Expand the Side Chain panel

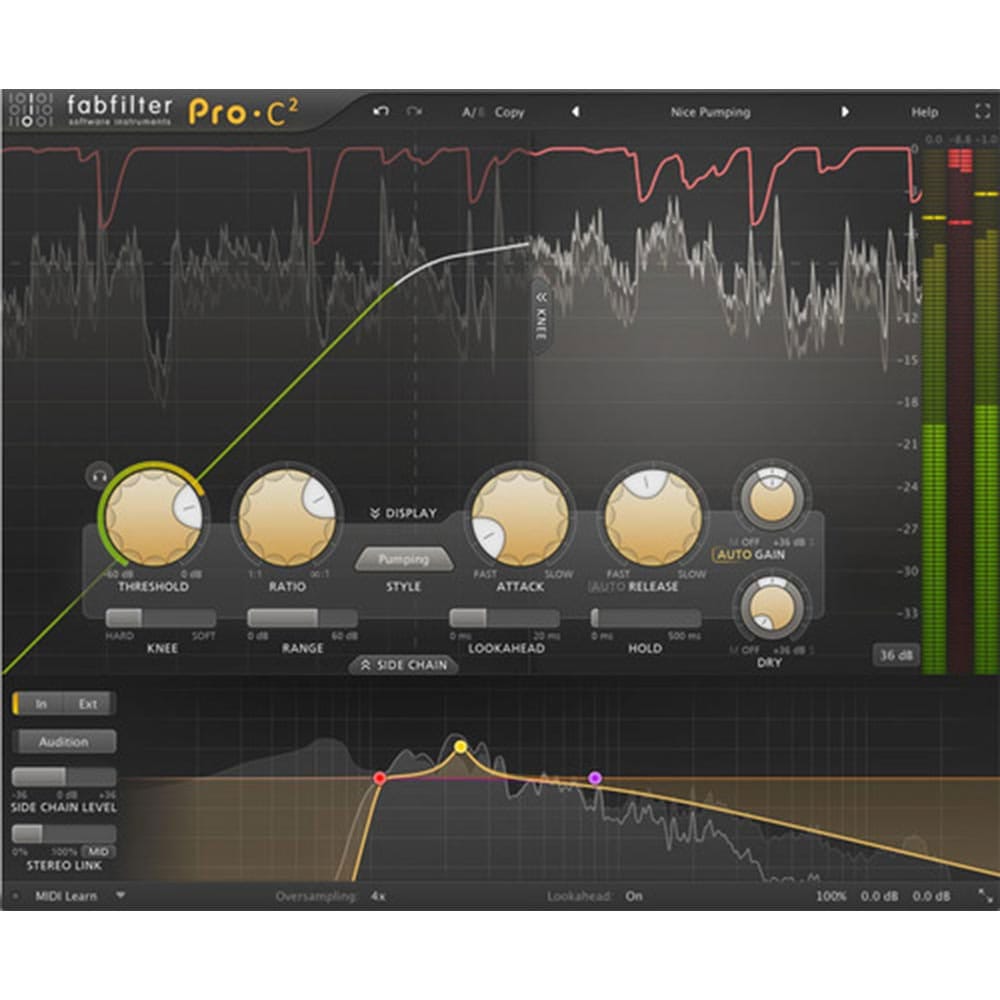[404, 664]
